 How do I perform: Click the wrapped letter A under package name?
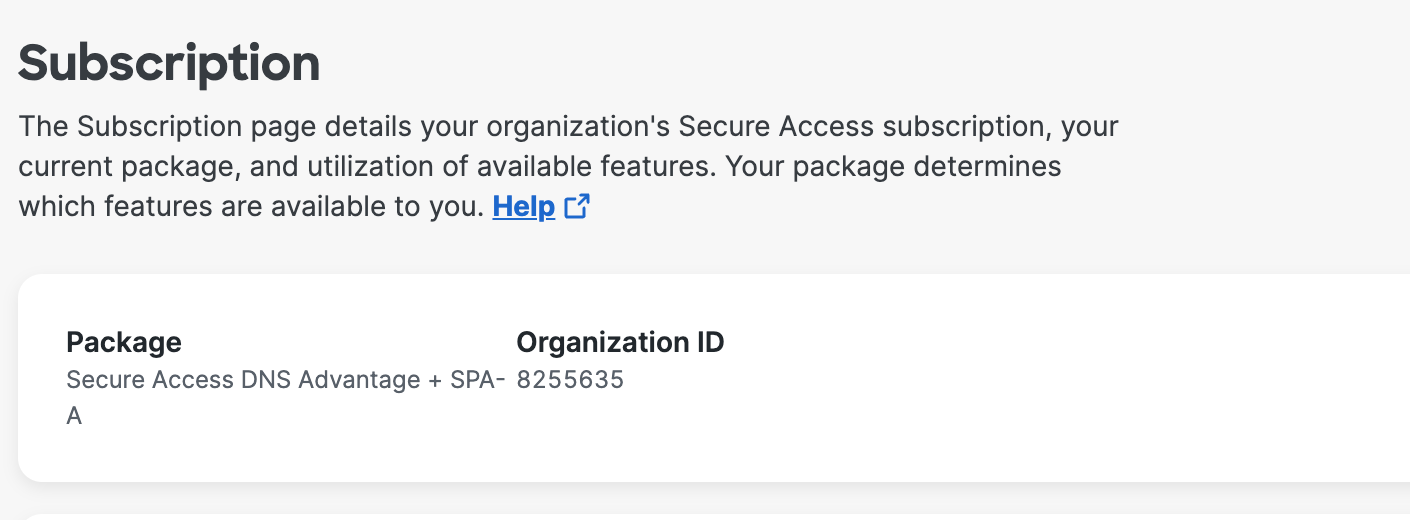[x=74, y=416]
